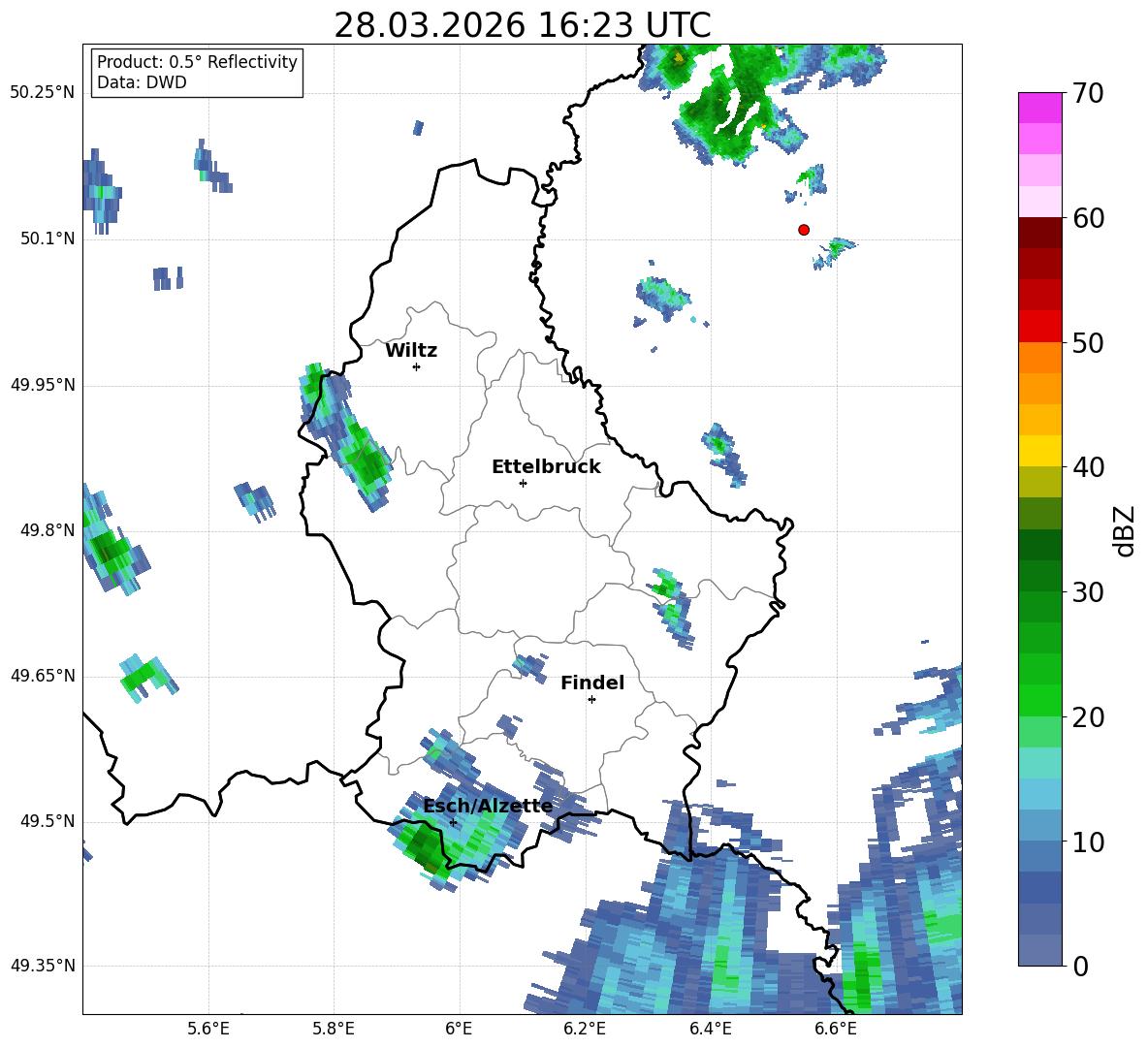Click the yellow colorbar band at 40 dBZ
Viewport: 1148px width, 1048px height.
click(1039, 451)
